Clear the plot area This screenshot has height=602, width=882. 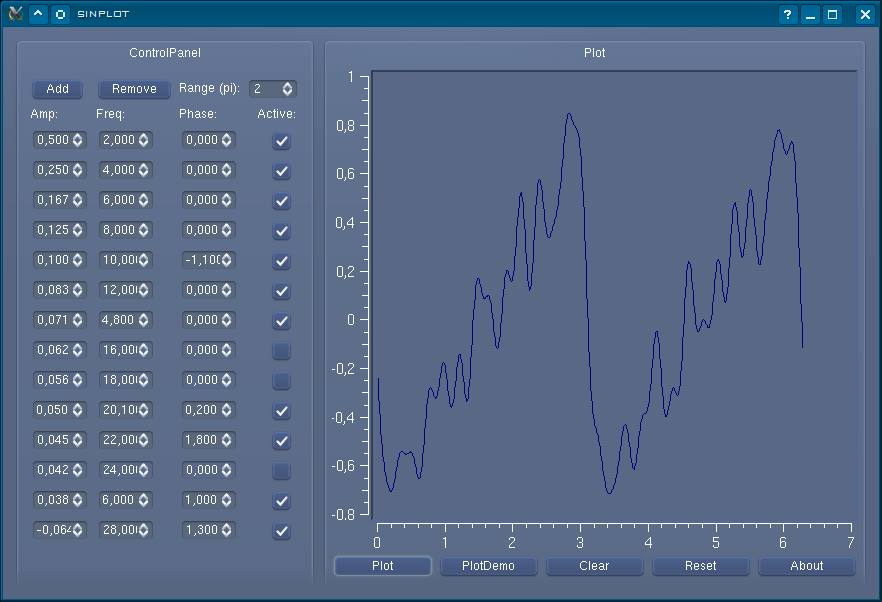(x=594, y=565)
